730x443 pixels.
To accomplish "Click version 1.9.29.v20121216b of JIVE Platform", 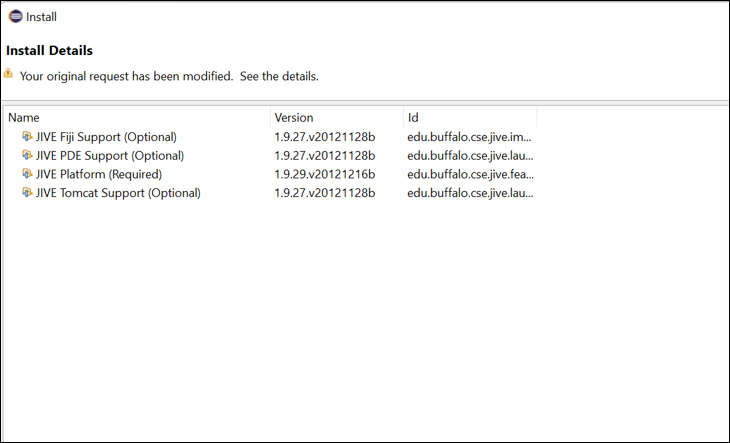I will [324, 175].
